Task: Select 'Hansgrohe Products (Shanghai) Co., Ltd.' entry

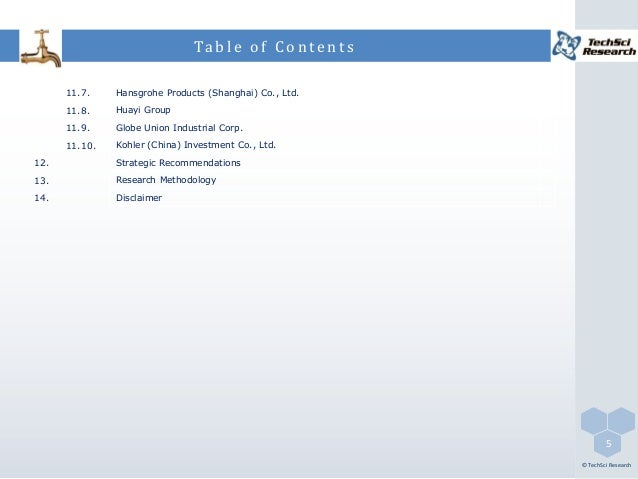Action: pos(207,93)
